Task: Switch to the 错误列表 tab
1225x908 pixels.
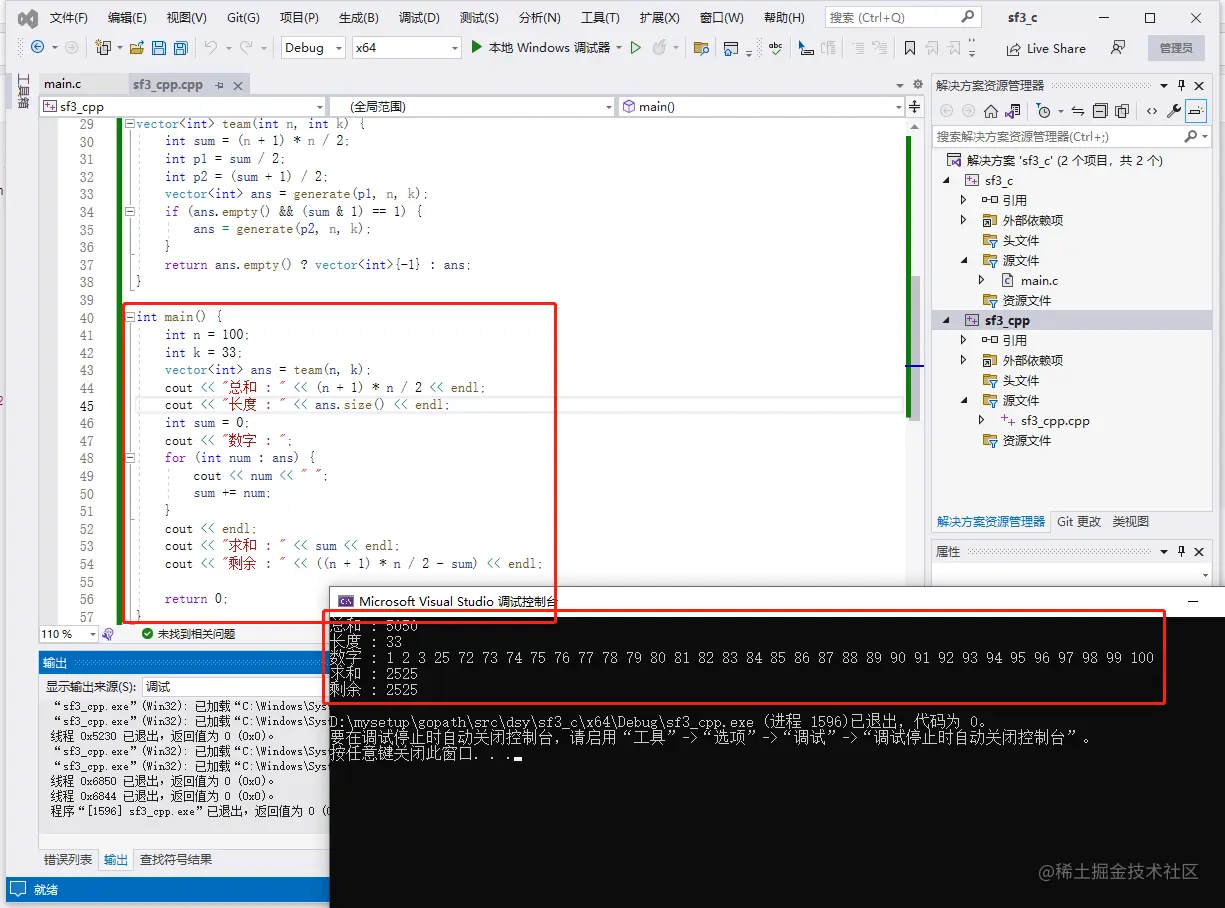Action: 68,859
